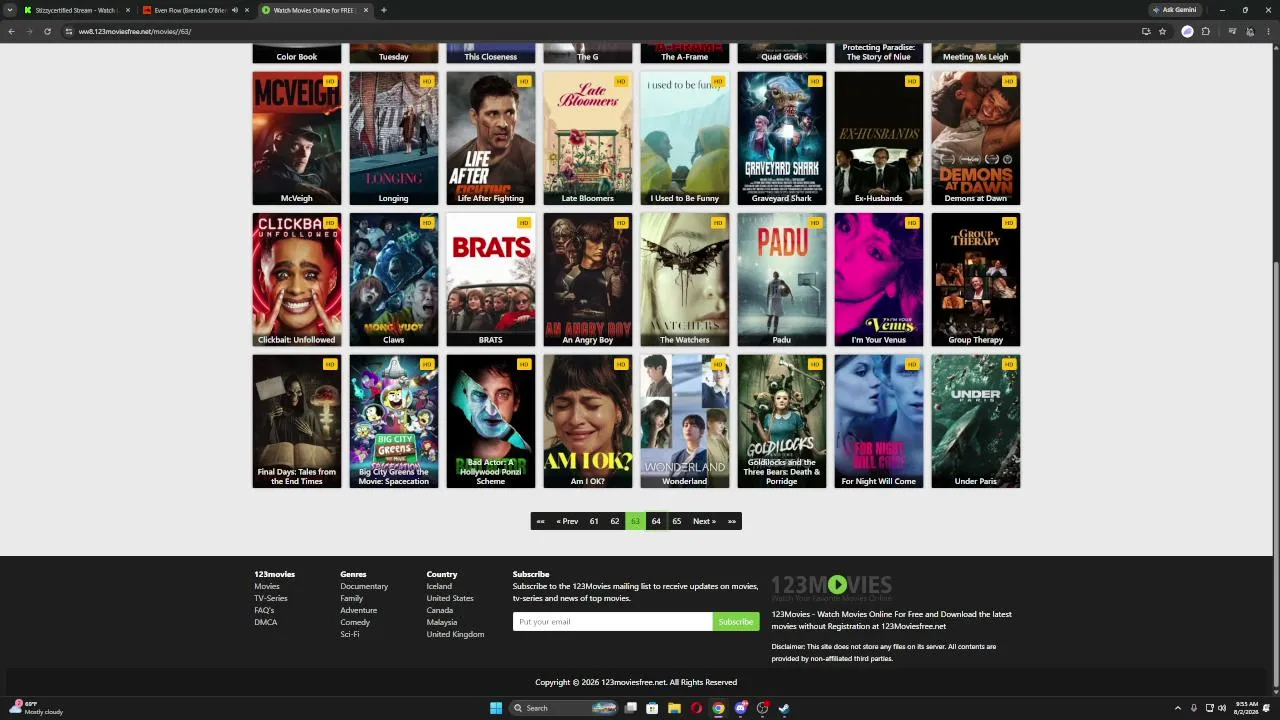Screen dimensions: 1280x720
Task: Open the Life After Fighting poster
Action: click(x=491, y=138)
